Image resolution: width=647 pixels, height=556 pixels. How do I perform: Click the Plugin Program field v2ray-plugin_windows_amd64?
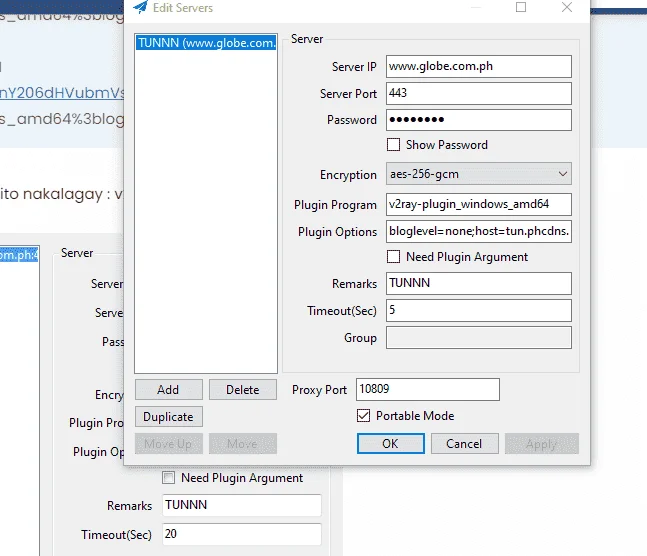click(x=479, y=204)
